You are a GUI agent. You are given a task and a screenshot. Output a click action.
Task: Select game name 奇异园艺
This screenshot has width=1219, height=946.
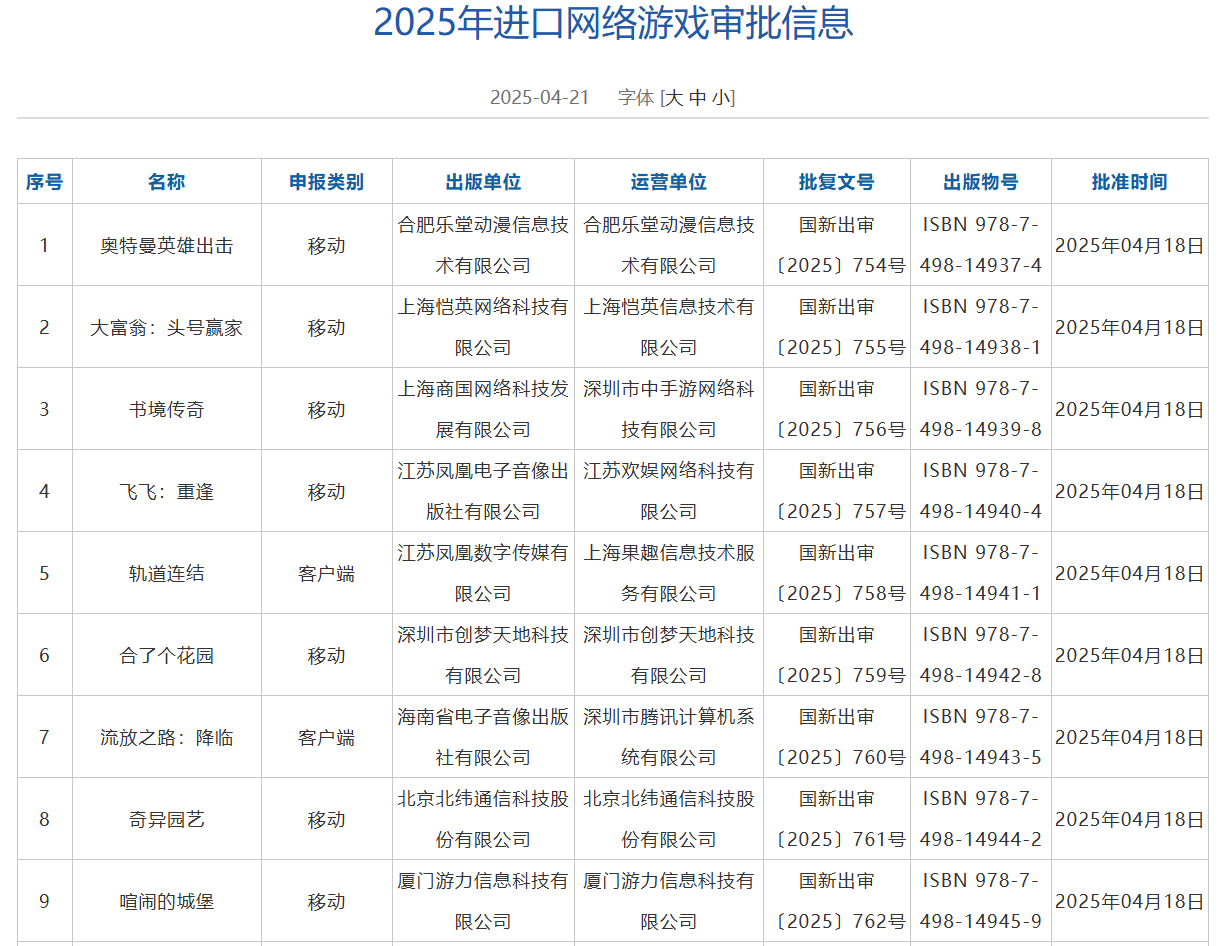(166, 819)
